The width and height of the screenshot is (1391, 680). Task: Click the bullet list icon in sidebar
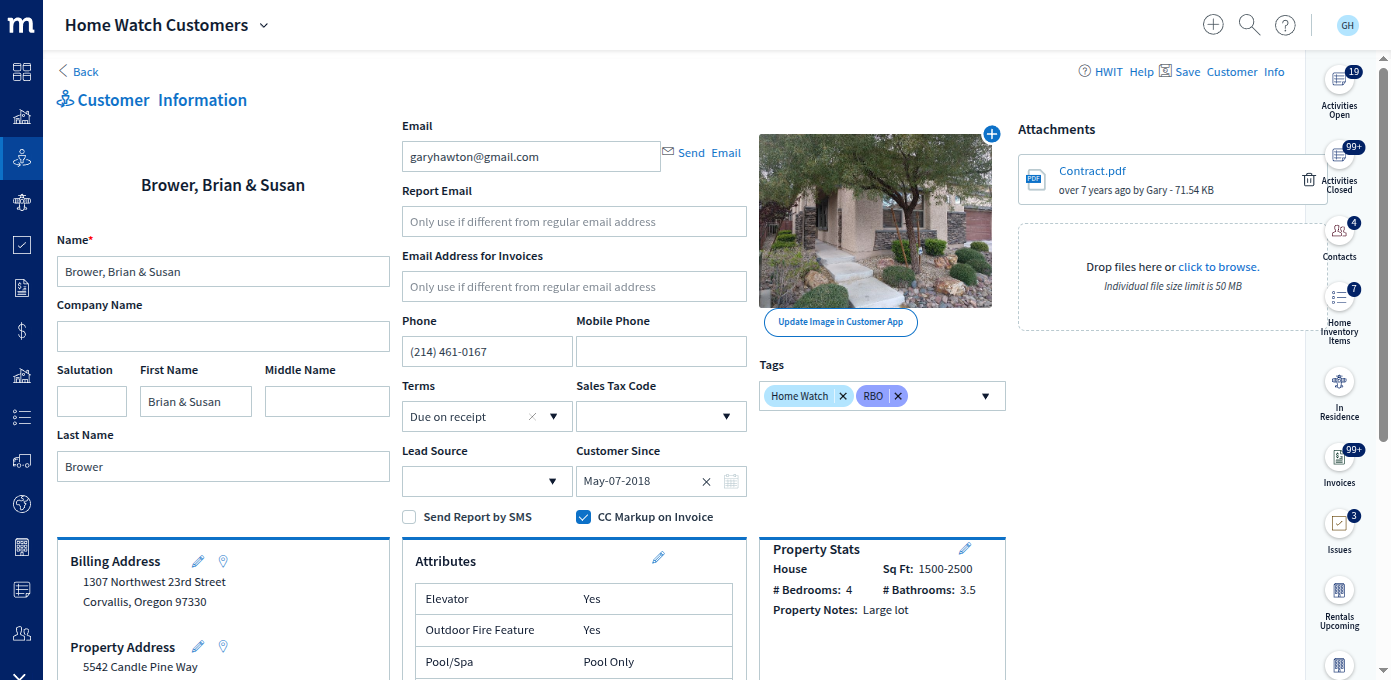tap(21, 417)
